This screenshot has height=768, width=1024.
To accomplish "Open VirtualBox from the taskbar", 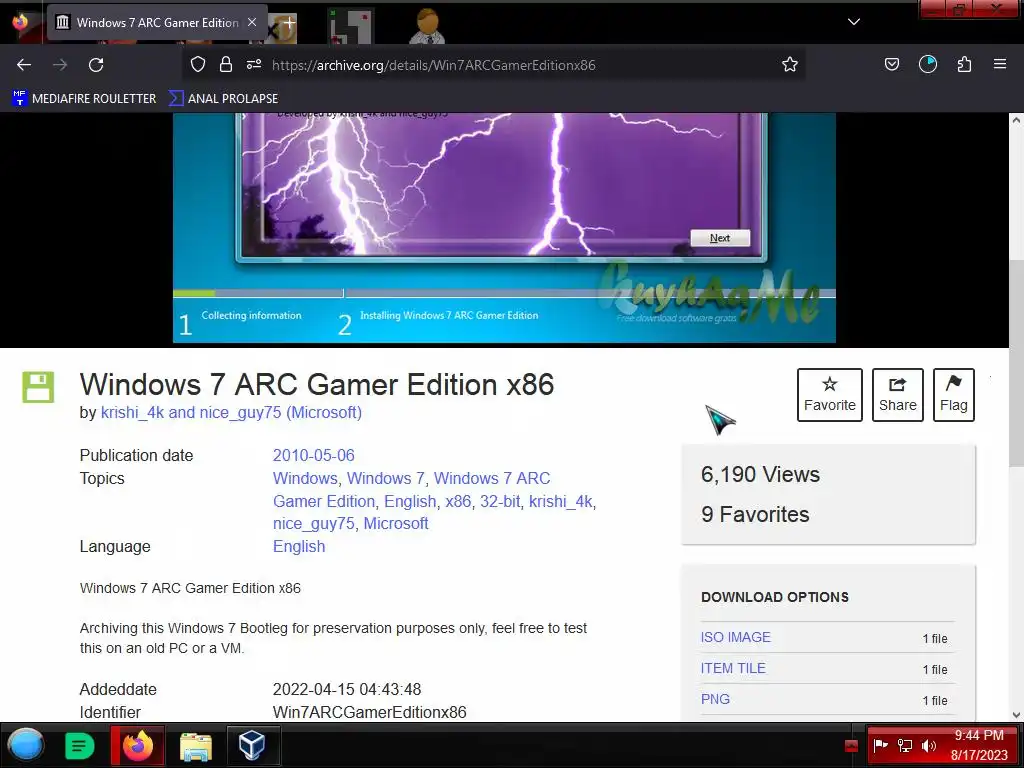I will 251,745.
